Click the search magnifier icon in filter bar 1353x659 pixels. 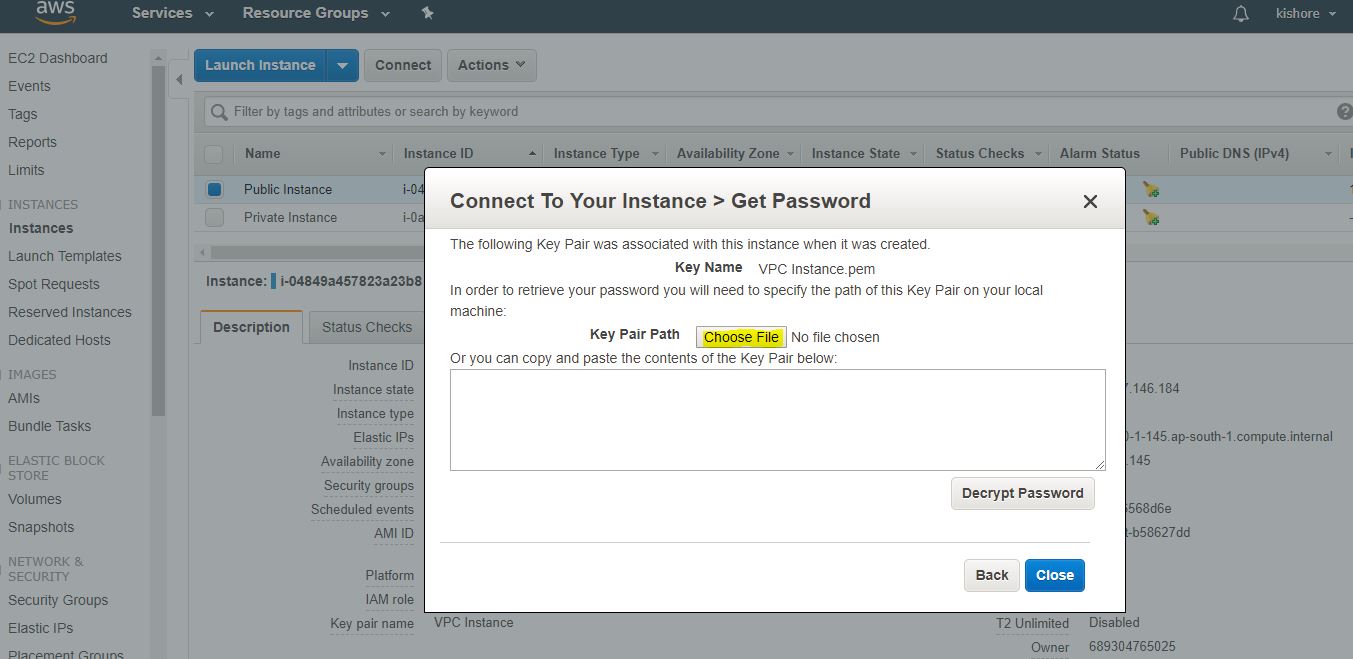tap(218, 112)
